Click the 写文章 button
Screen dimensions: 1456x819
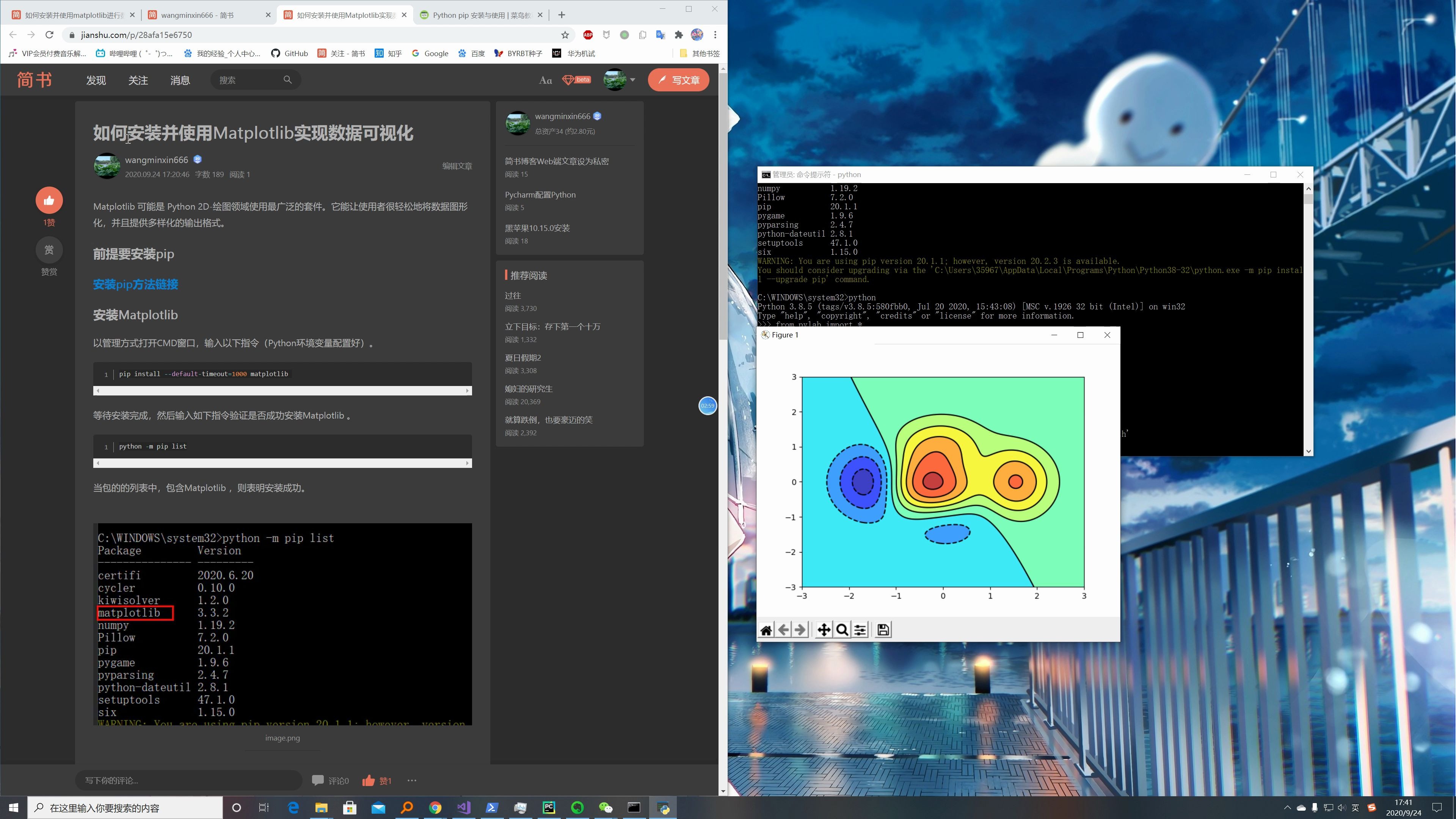(678, 80)
